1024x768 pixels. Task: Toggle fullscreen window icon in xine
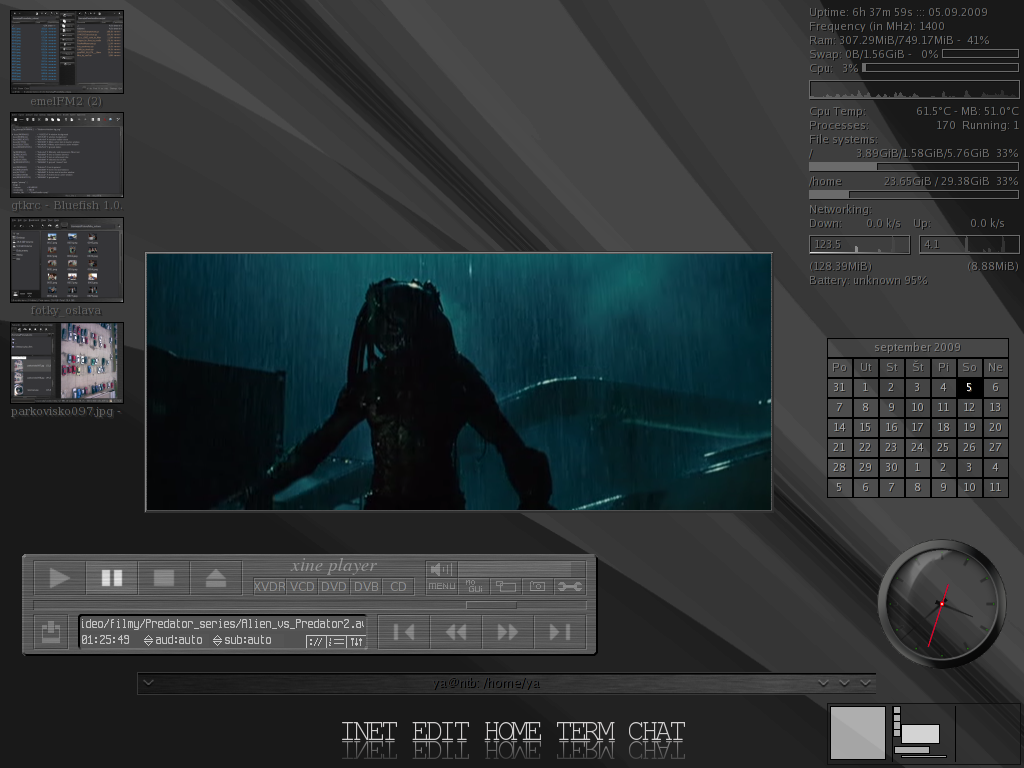pyautogui.click(x=505, y=586)
